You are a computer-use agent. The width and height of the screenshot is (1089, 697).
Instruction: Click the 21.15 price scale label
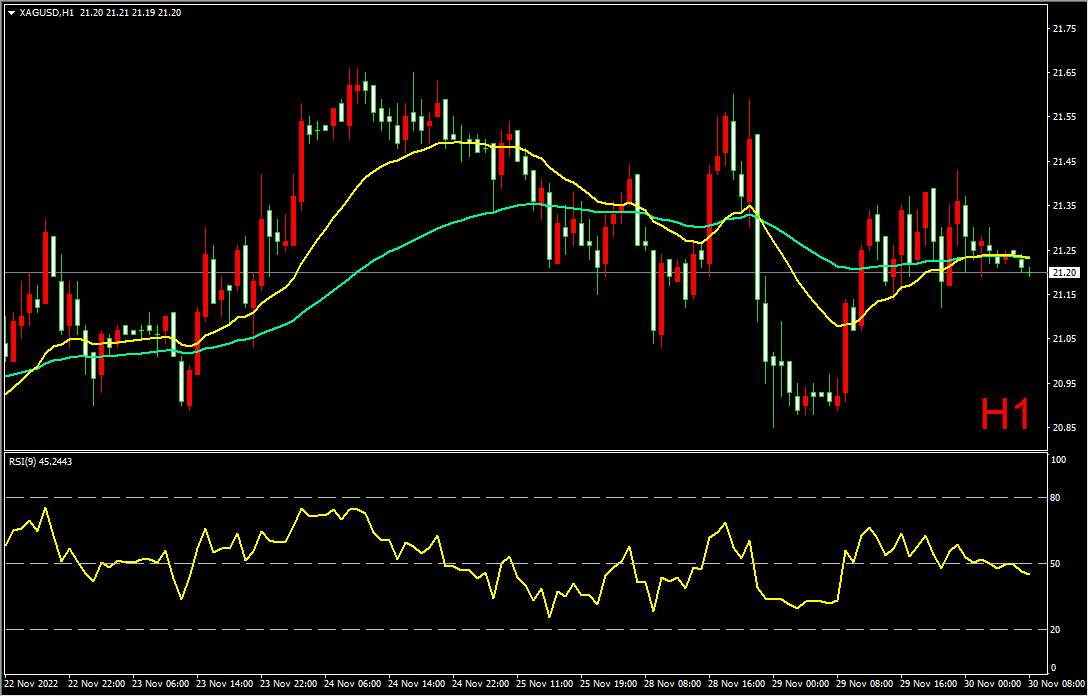(x=1065, y=295)
